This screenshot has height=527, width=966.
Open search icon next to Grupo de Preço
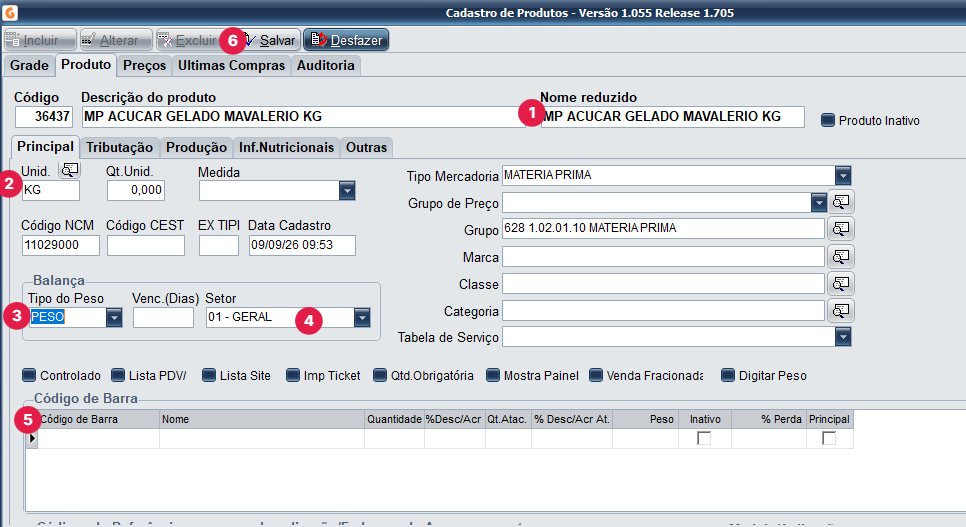pyautogui.click(x=841, y=202)
